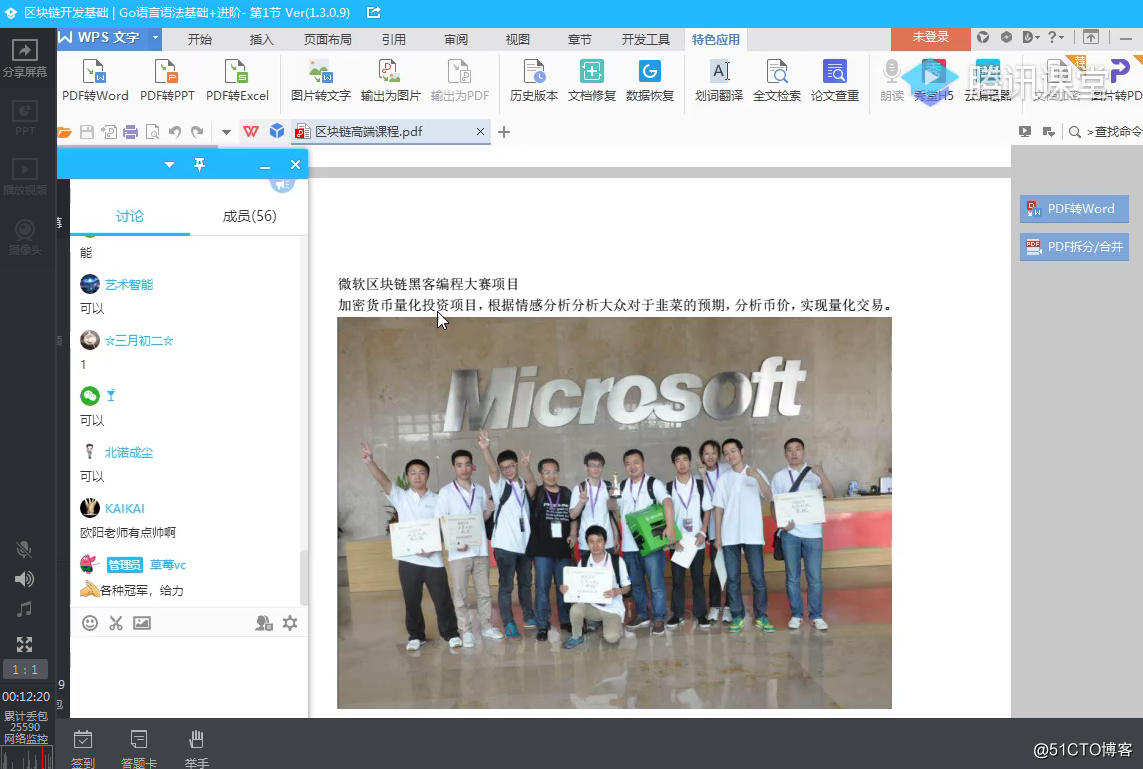This screenshot has width=1143, height=769.
Task: Click the PDF拆分/合并 side panel button
Action: click(x=1074, y=246)
